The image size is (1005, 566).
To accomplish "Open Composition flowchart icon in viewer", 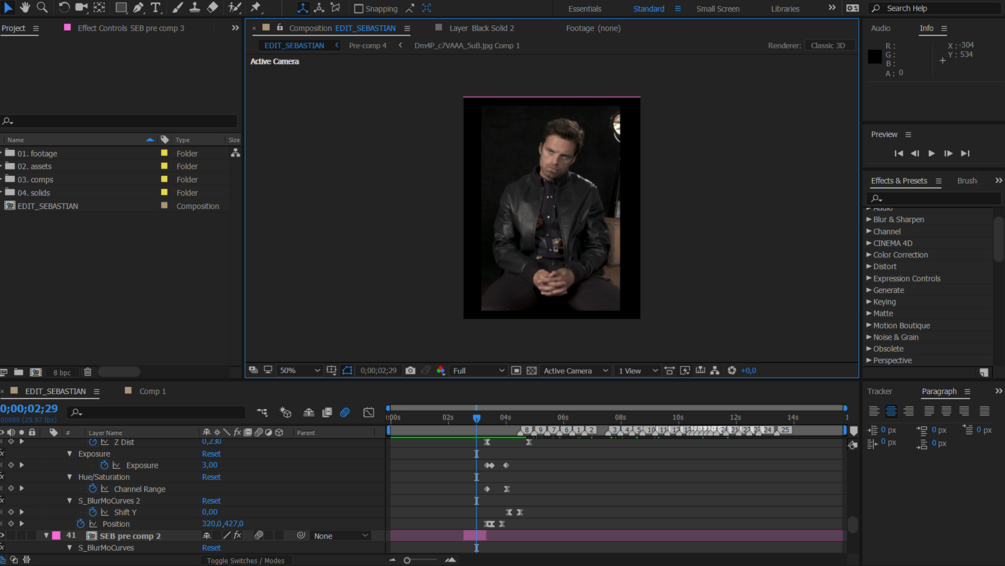I will click(715, 370).
